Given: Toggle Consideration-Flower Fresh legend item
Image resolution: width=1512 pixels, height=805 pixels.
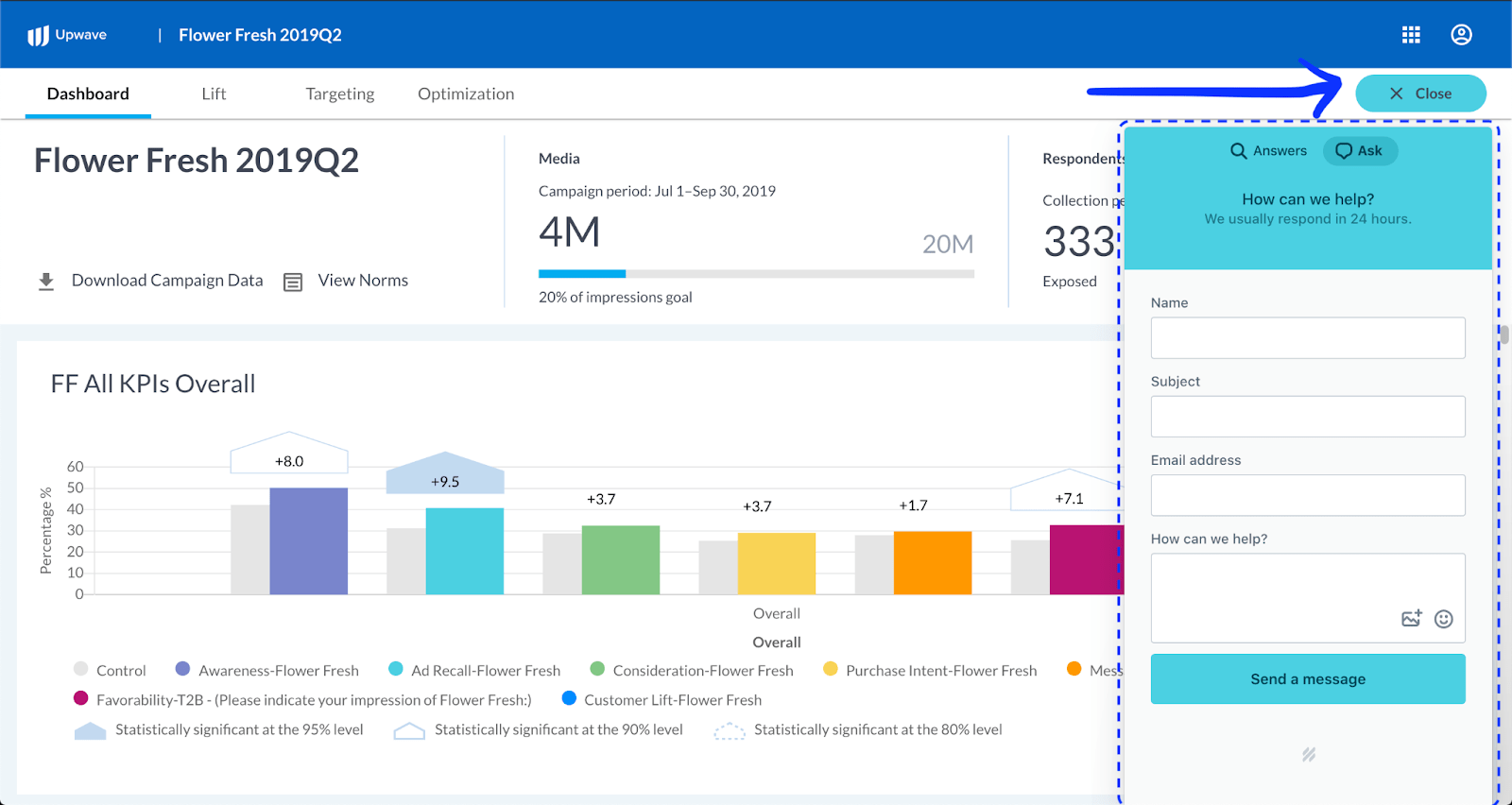Looking at the screenshot, I should point(692,670).
